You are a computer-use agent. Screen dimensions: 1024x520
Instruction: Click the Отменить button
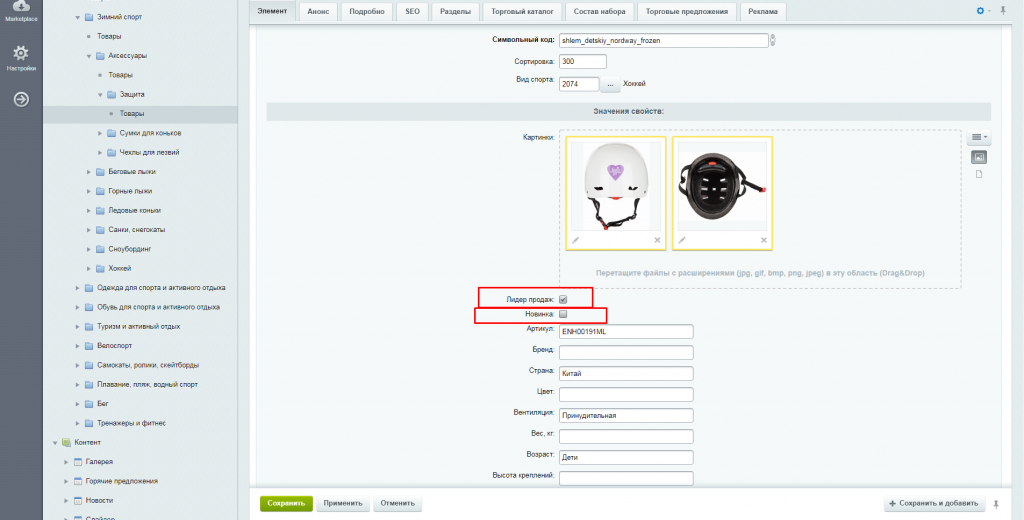tap(398, 504)
